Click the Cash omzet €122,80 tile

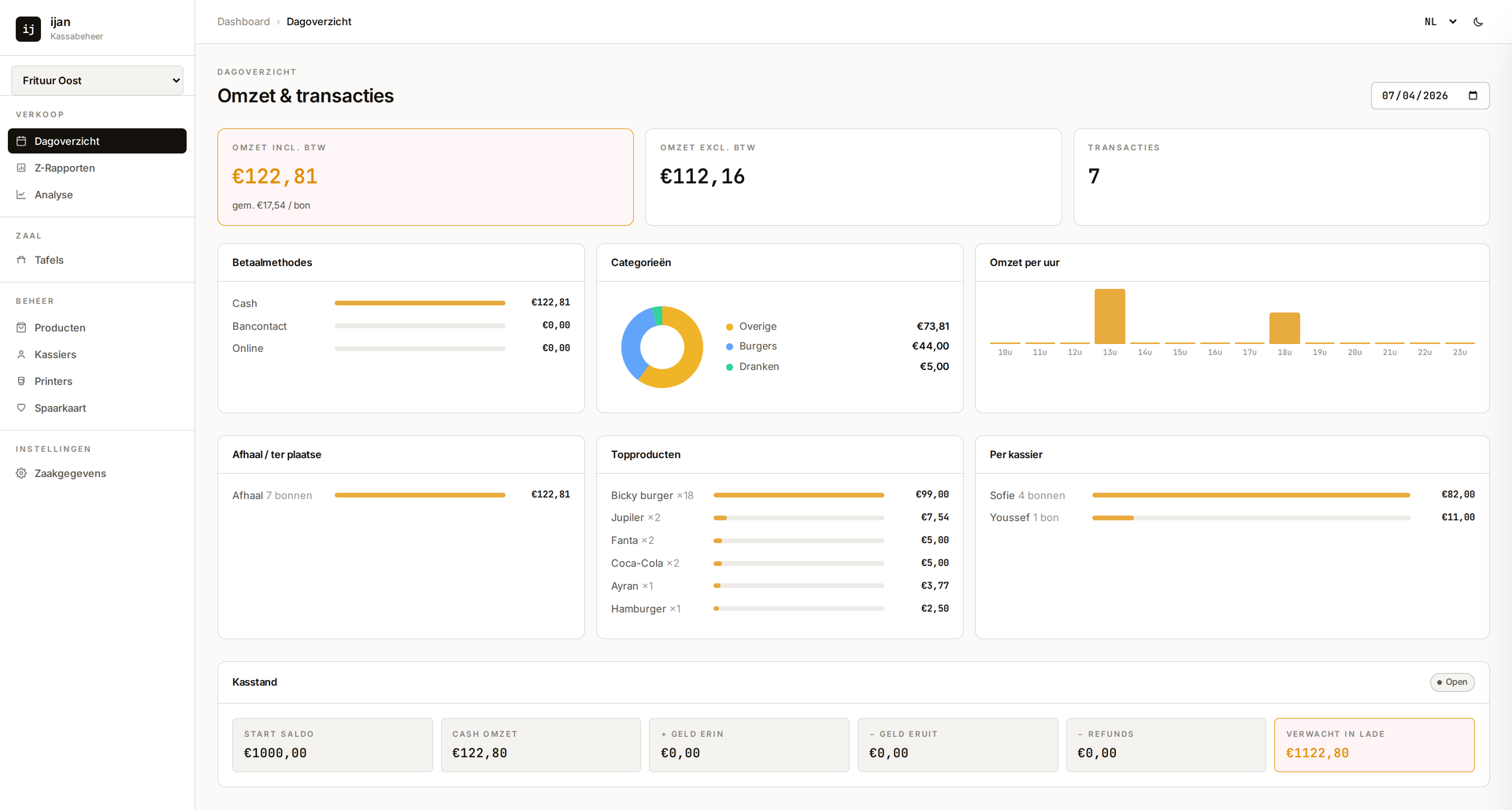(541, 745)
